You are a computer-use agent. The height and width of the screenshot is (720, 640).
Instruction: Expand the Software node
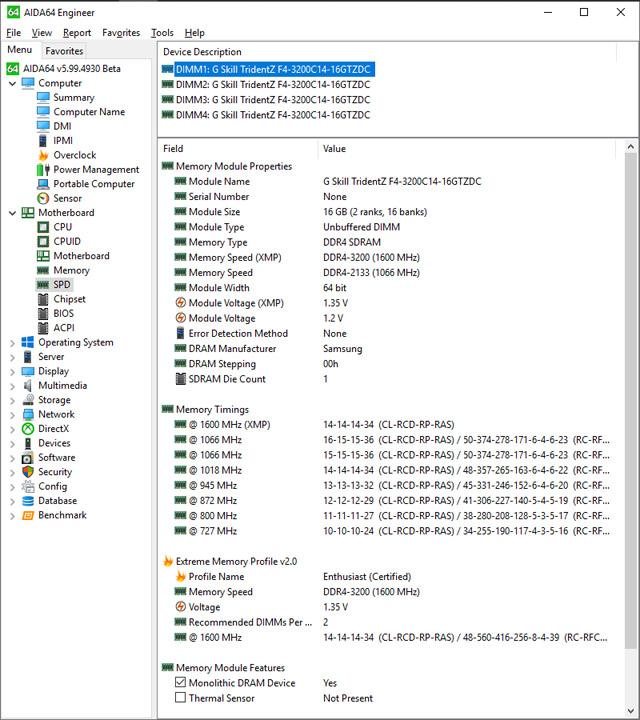[12, 458]
